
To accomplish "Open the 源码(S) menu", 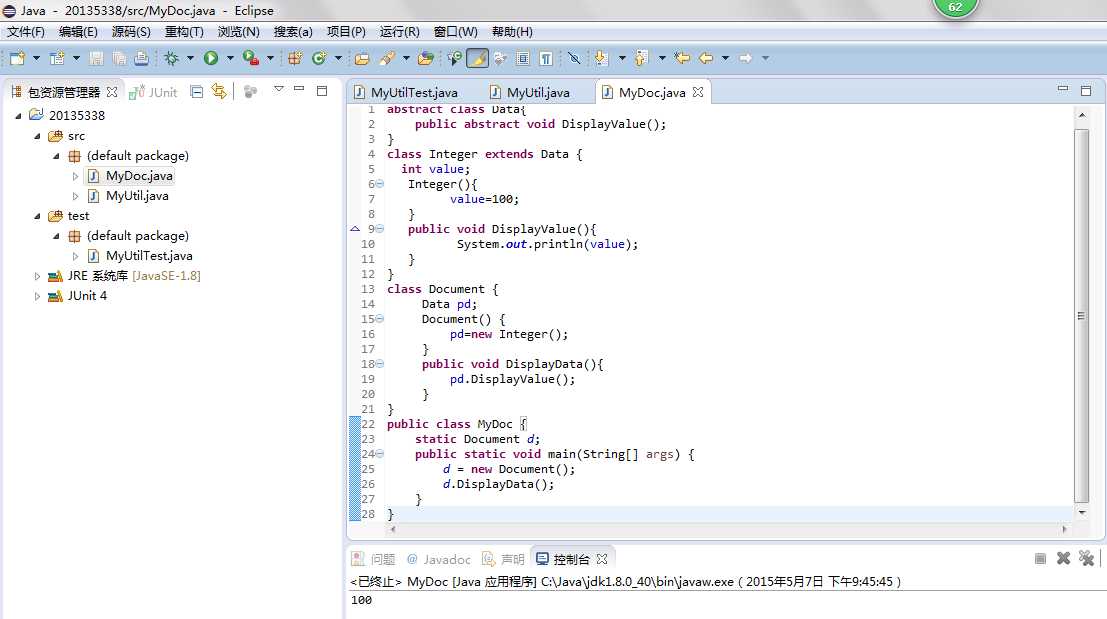I will click(131, 32).
